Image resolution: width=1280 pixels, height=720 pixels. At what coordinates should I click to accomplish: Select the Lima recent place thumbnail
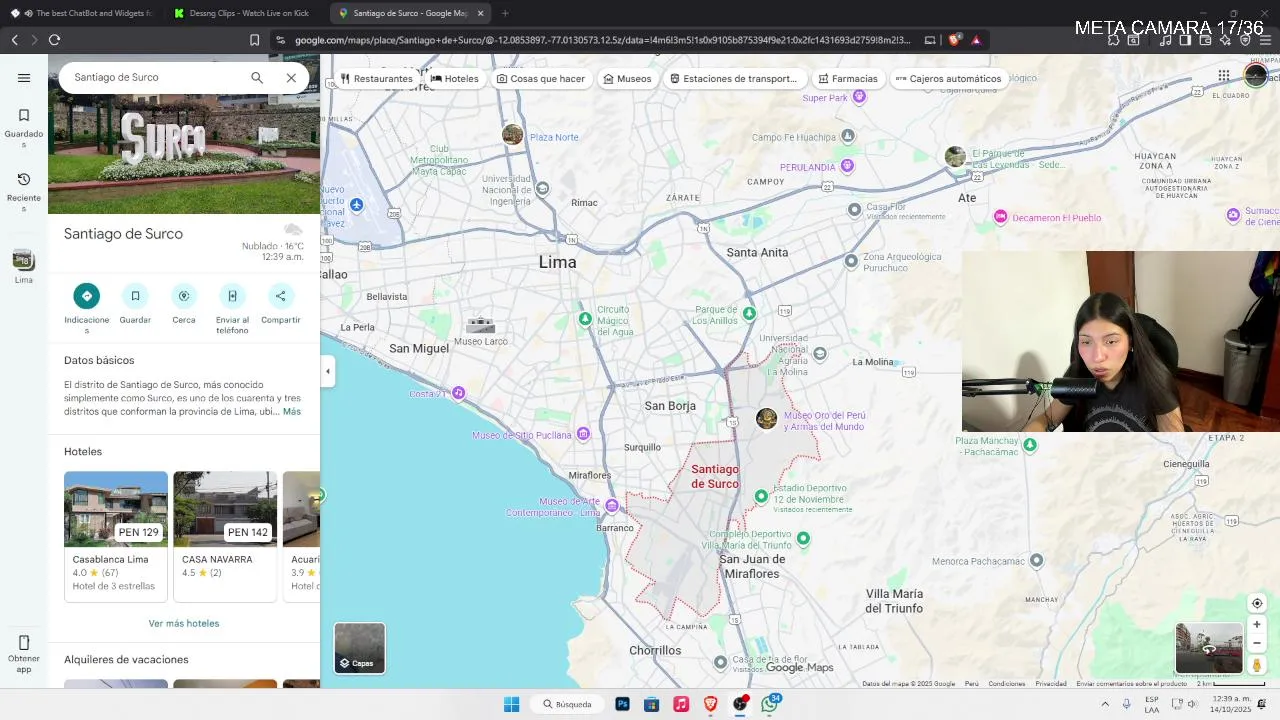(x=24, y=261)
